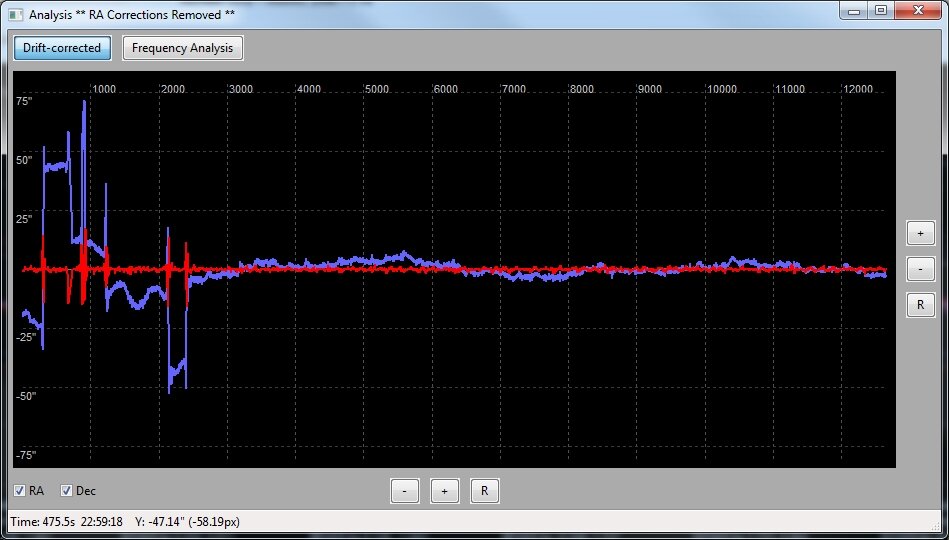Minimize the Analysis window

pos(853,11)
